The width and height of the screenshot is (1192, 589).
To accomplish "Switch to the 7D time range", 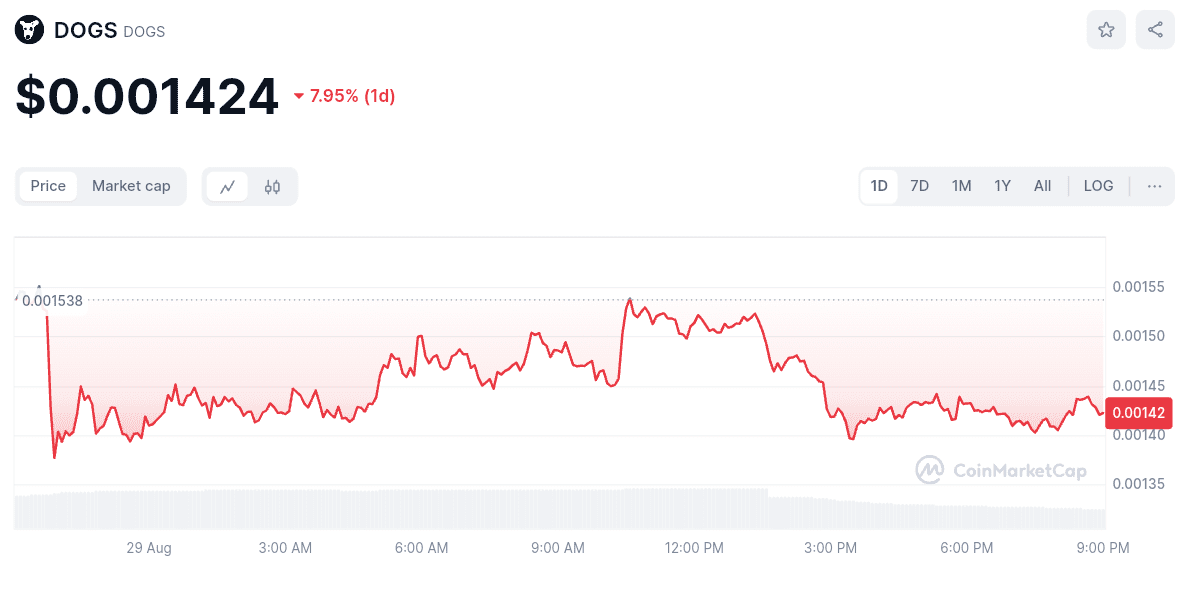I will [919, 186].
